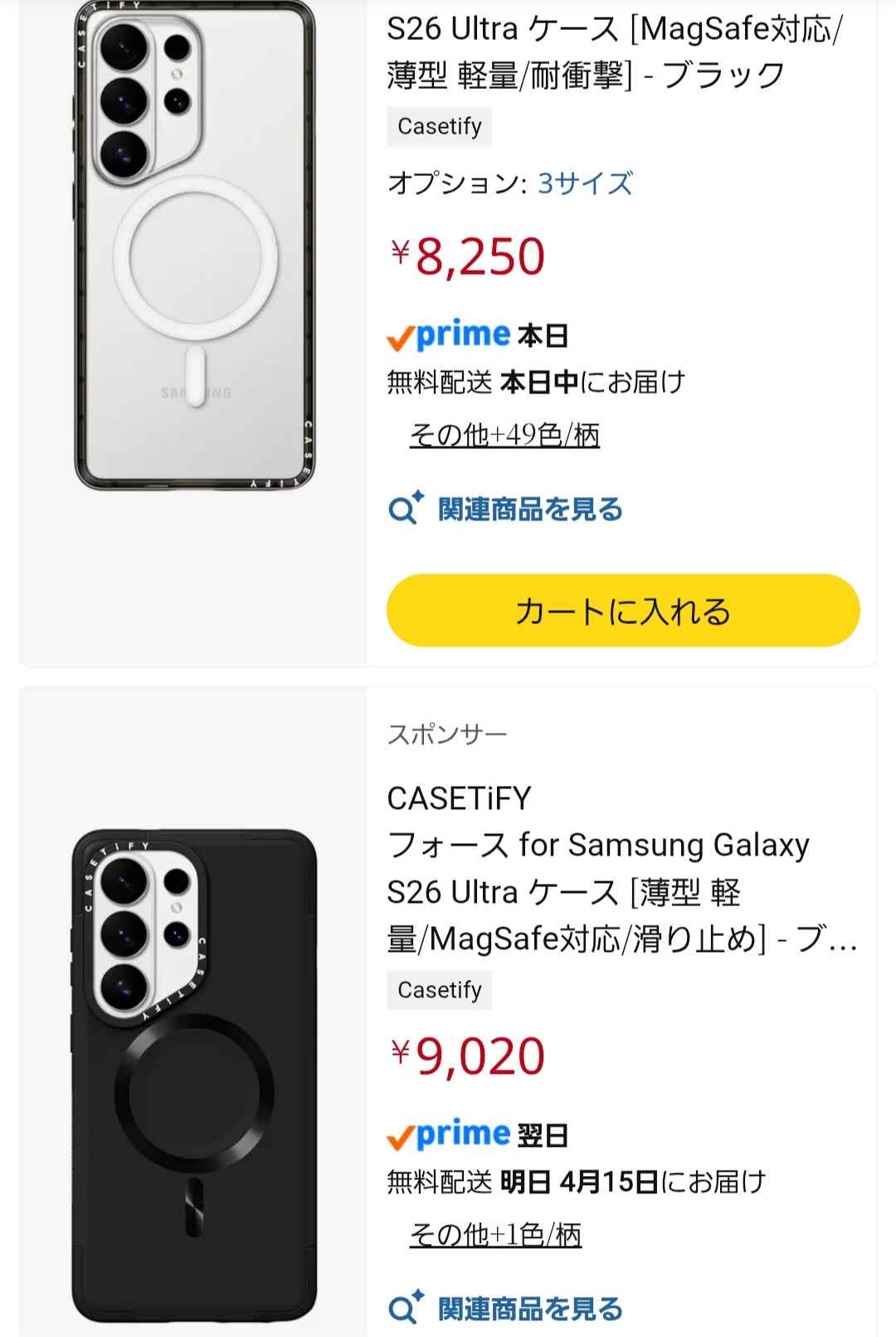
Task: Tap the Casetify brand tag above ¥8,250
Action: (440, 126)
